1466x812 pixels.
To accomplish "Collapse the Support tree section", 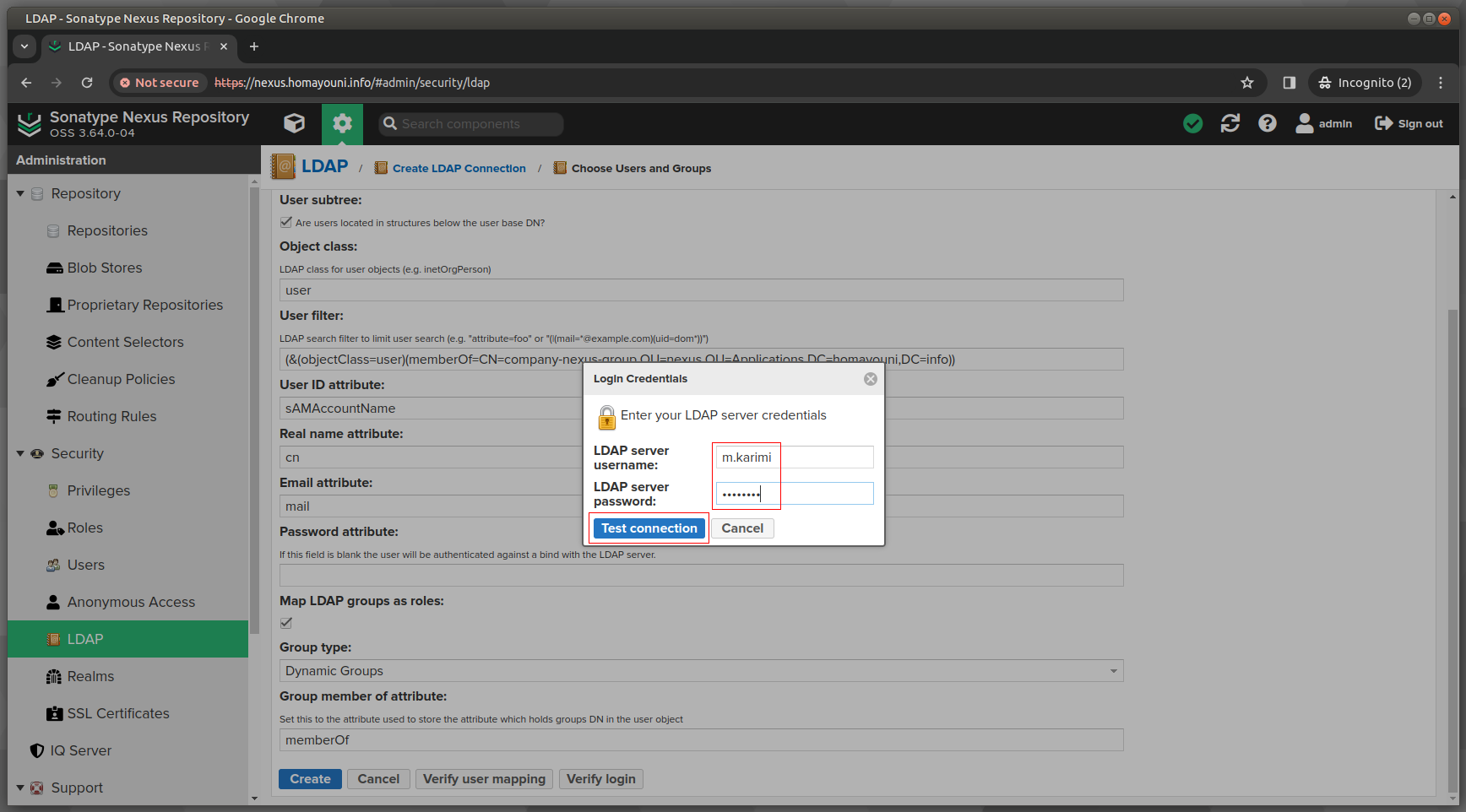I will (x=20, y=788).
